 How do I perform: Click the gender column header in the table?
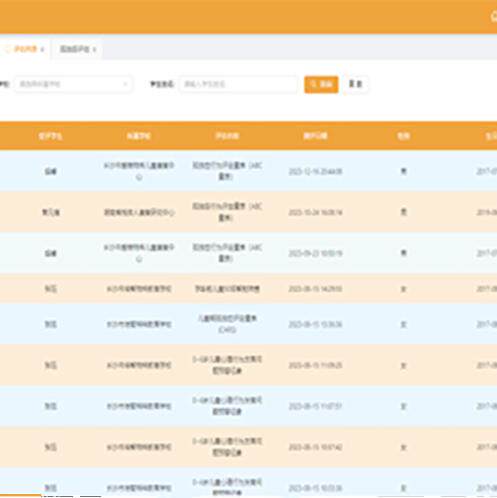coord(403,136)
